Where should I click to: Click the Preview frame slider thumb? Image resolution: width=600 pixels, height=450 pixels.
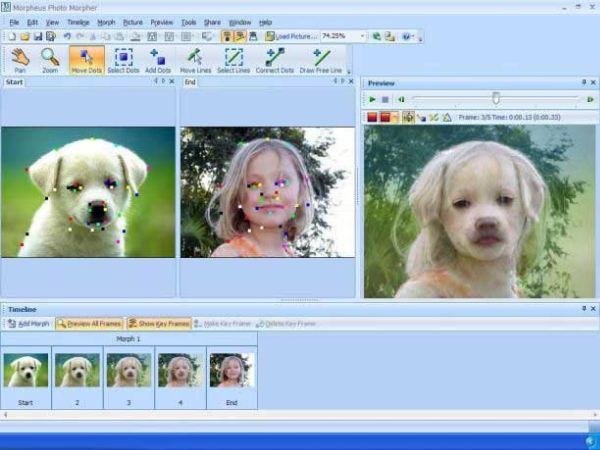496,98
